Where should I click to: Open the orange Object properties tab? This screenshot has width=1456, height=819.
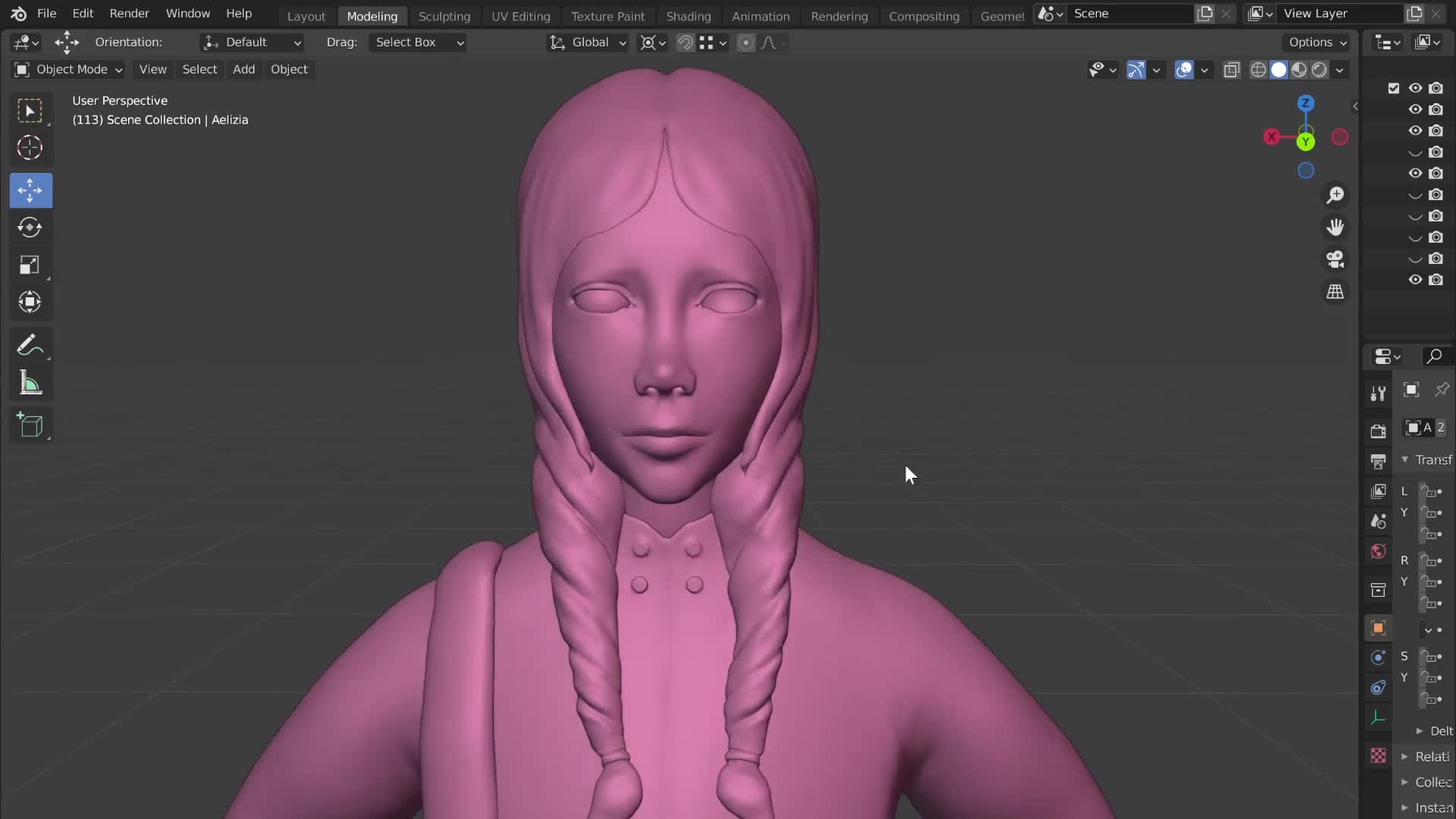[x=1378, y=628]
